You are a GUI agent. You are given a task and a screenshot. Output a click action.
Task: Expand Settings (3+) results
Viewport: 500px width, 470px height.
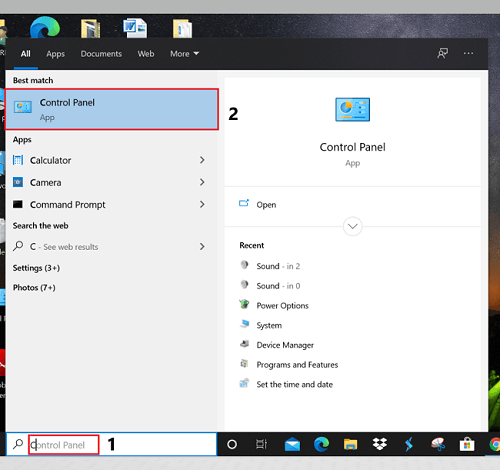tap(36, 268)
